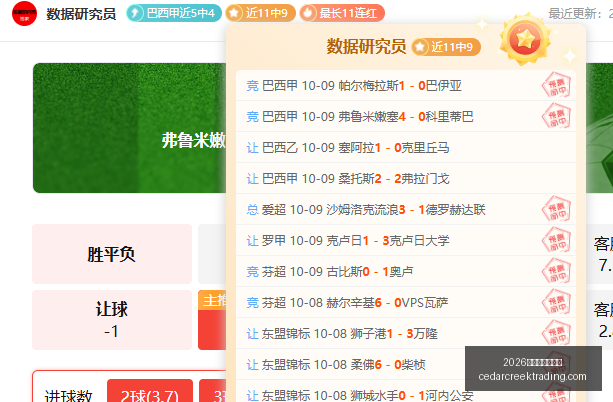613x402 pixels.
Task: Open the 巴西甲近5中4 badge
Action: tap(174, 13)
